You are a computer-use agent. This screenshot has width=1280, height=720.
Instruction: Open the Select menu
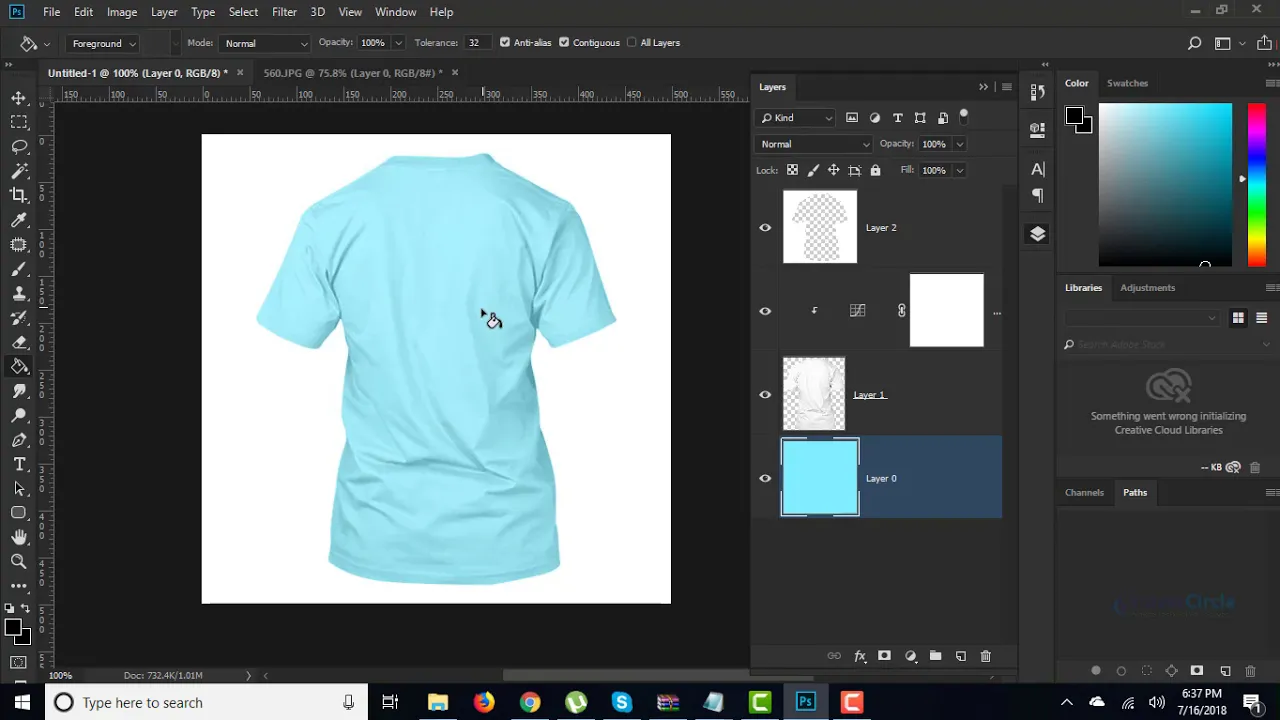243,12
